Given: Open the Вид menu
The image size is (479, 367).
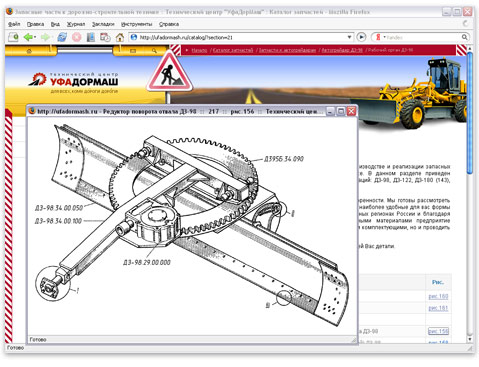Looking at the screenshot, I should coord(55,24).
